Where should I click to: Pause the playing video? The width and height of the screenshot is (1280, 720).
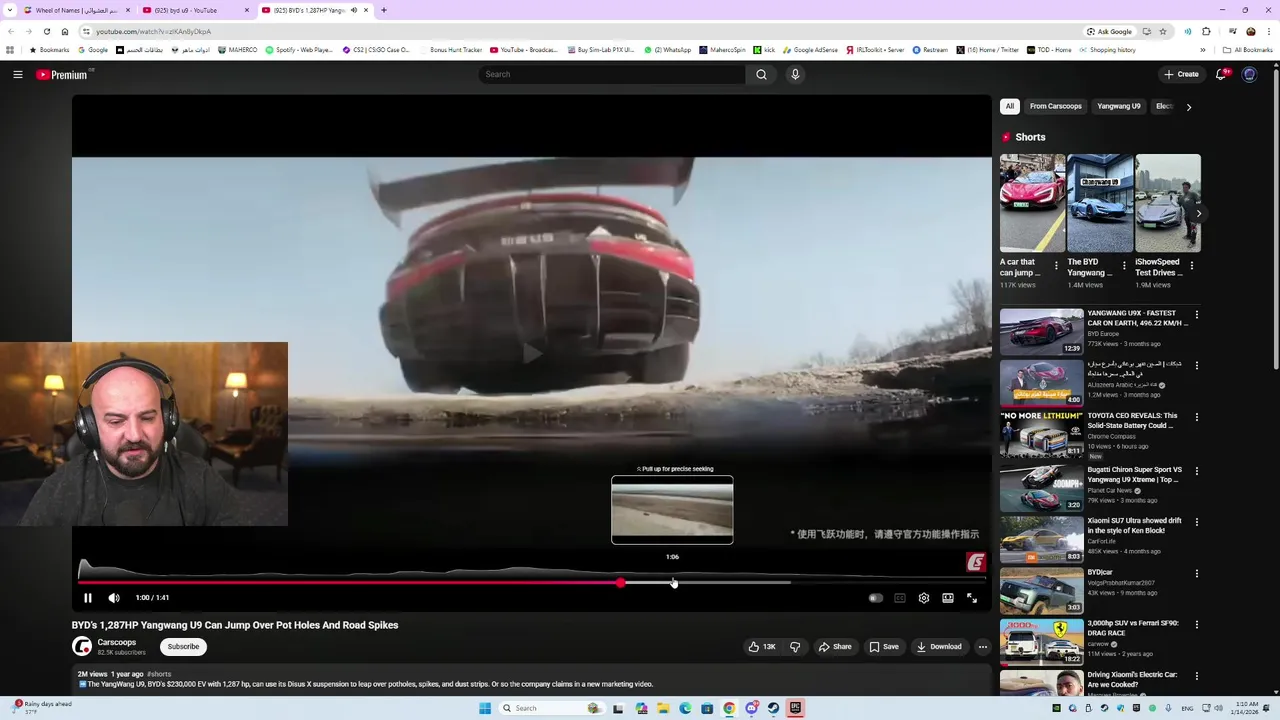coord(87,598)
